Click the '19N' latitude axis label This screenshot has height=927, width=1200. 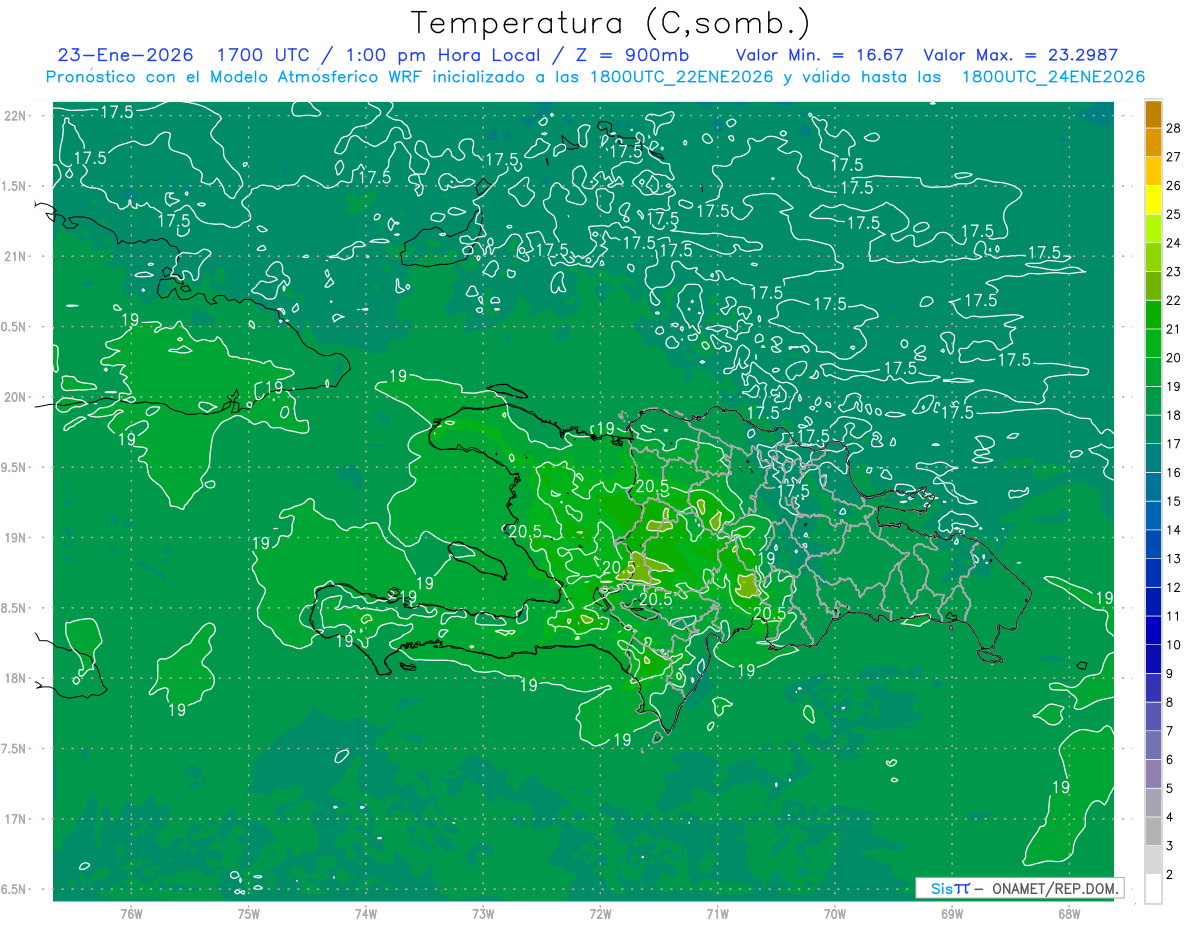coord(17,538)
